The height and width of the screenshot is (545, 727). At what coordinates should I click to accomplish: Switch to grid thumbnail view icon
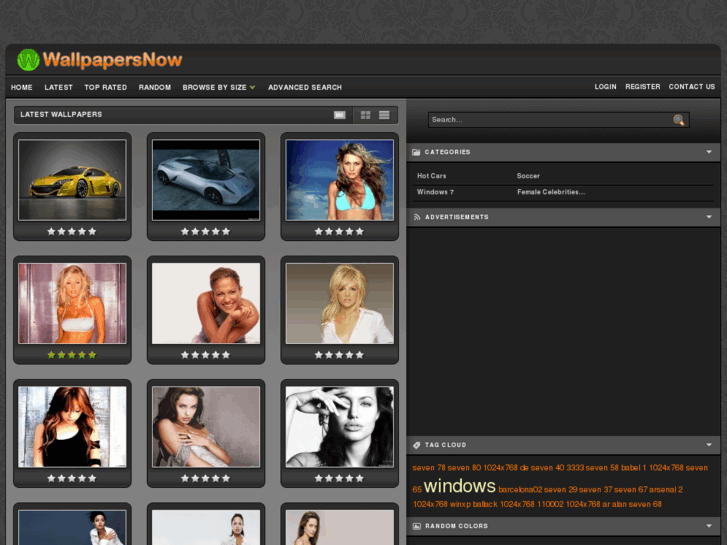pyautogui.click(x=365, y=115)
